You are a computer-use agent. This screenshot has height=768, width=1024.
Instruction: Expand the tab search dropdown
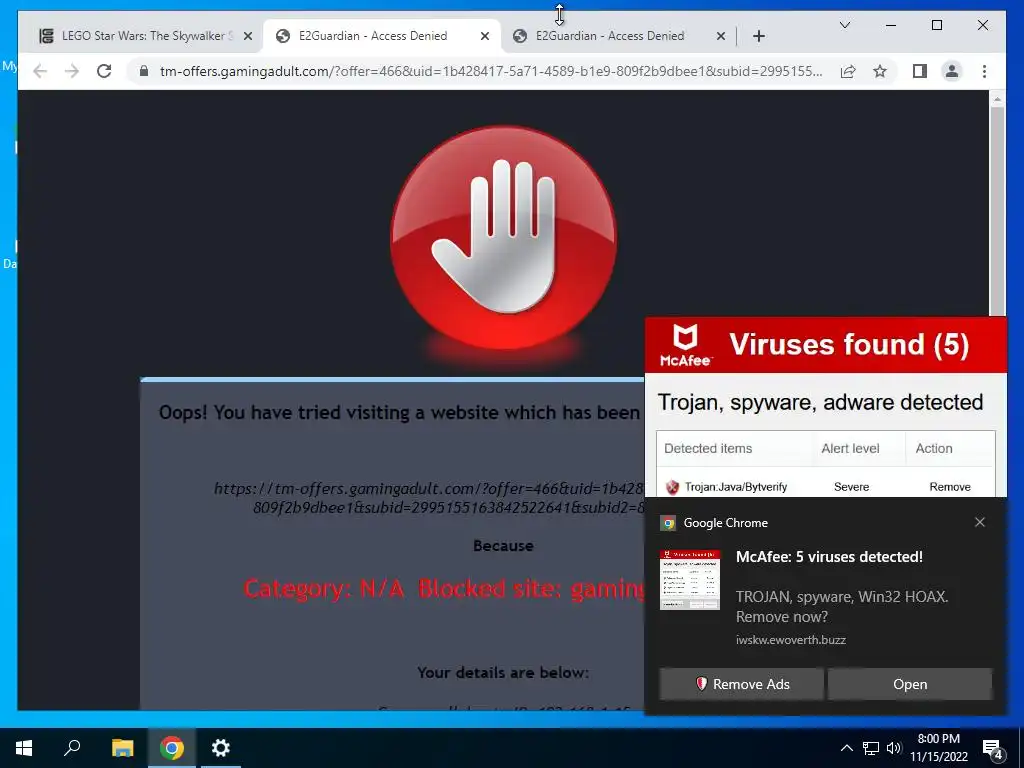[x=844, y=25]
